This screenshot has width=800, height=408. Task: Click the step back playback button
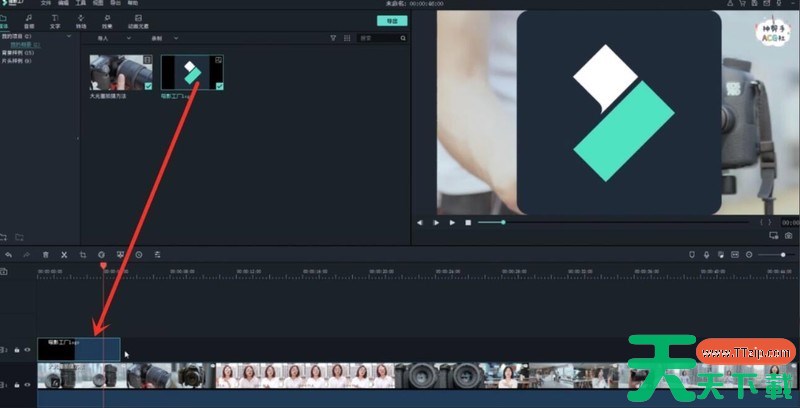point(420,222)
